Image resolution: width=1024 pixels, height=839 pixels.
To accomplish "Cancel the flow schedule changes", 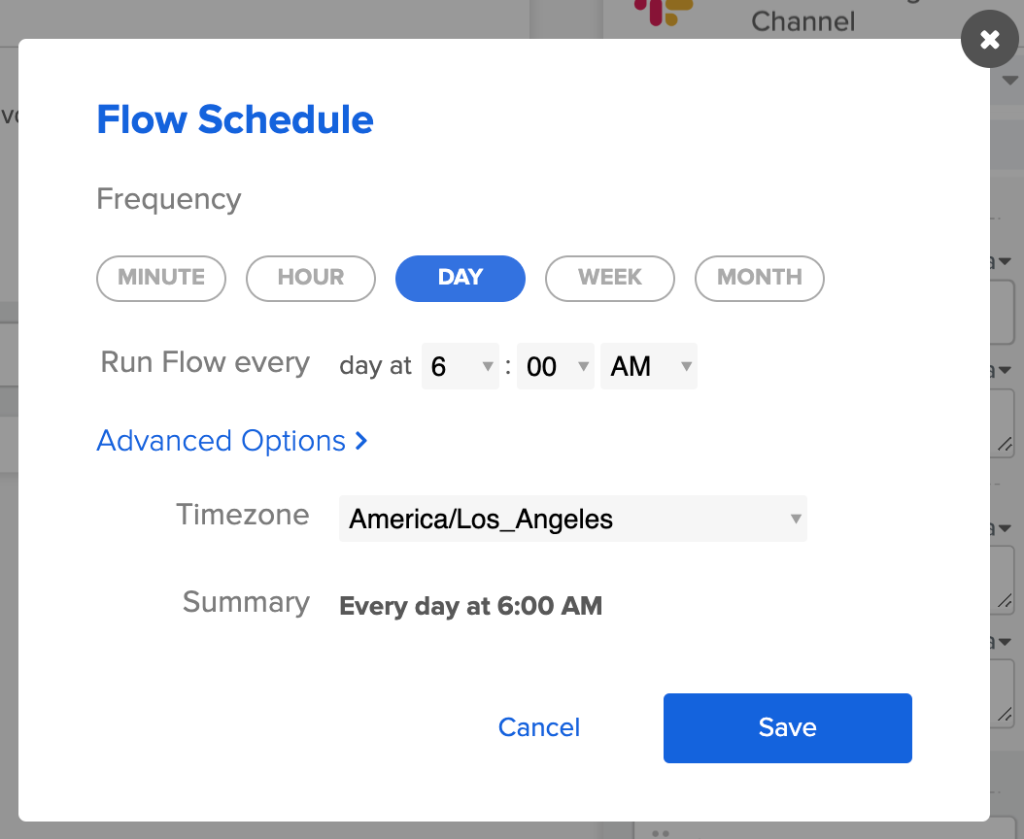I will 539,727.
